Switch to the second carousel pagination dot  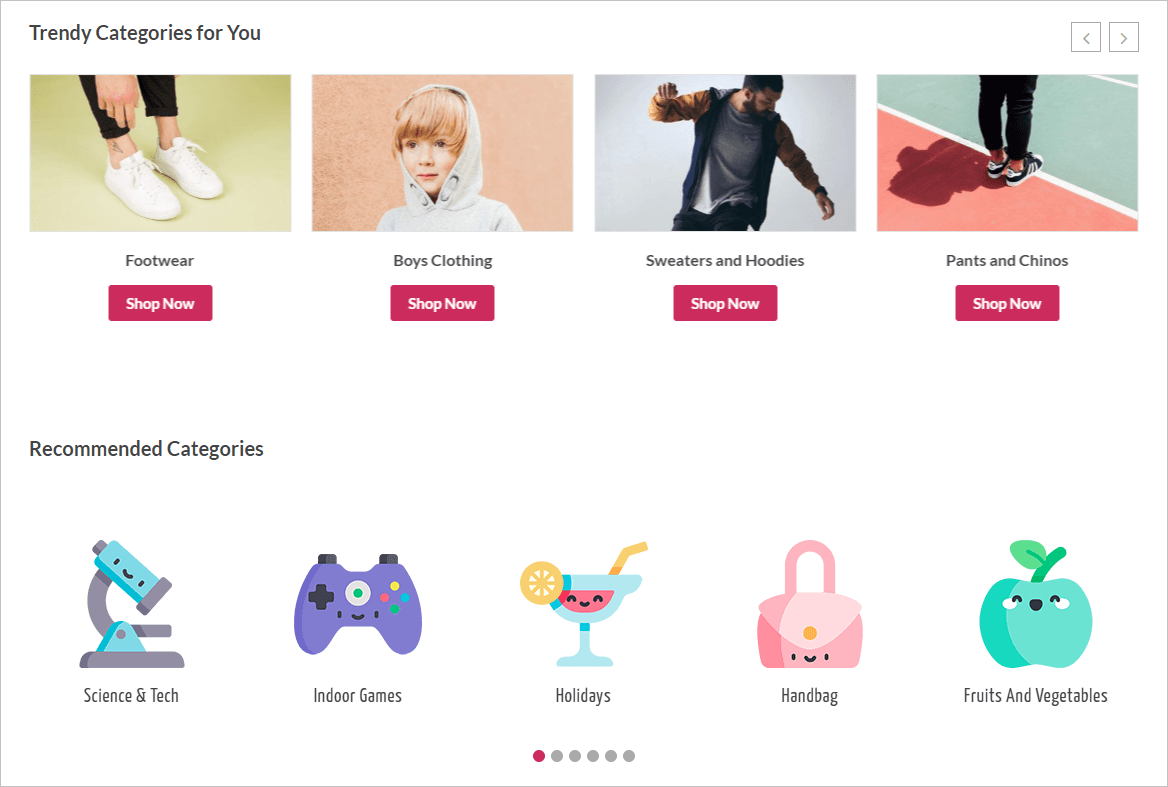557,756
